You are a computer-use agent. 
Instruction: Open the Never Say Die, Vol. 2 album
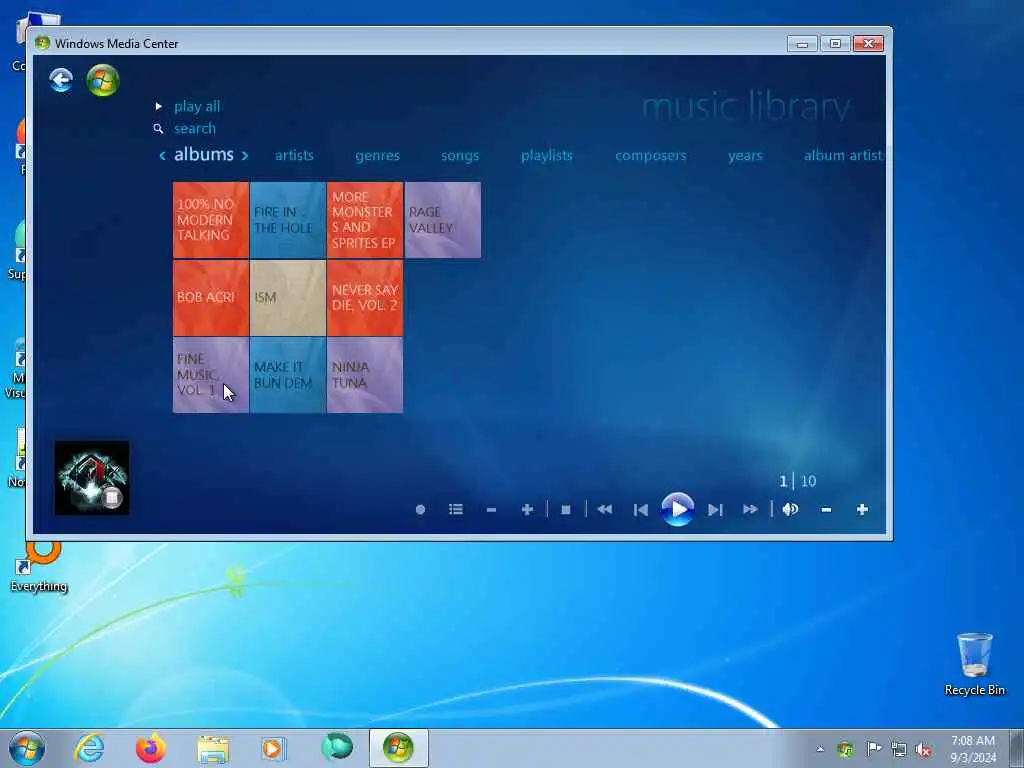click(364, 298)
